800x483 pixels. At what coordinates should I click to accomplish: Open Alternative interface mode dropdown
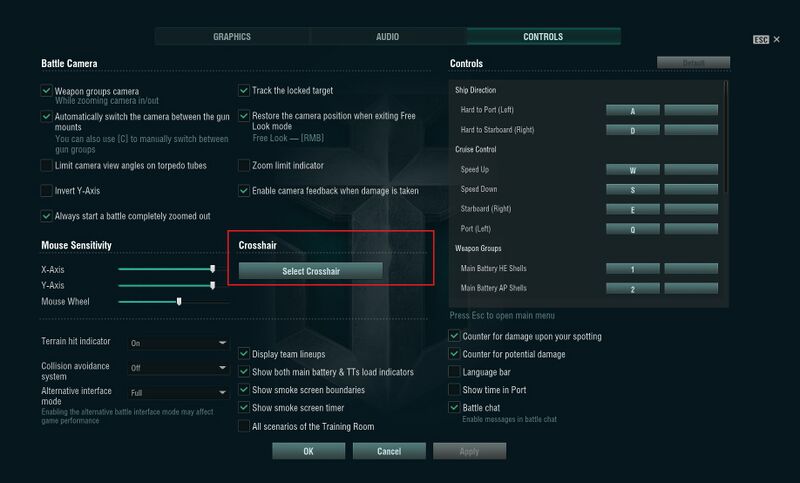tap(178, 393)
